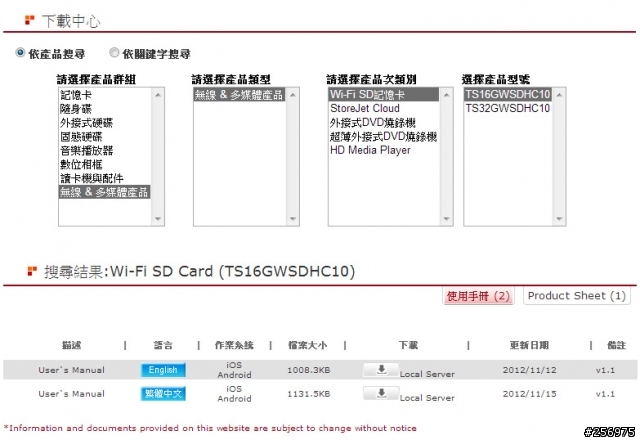The image size is (640, 440).
Task: Click file size 1008.3KB
Action: point(308,370)
